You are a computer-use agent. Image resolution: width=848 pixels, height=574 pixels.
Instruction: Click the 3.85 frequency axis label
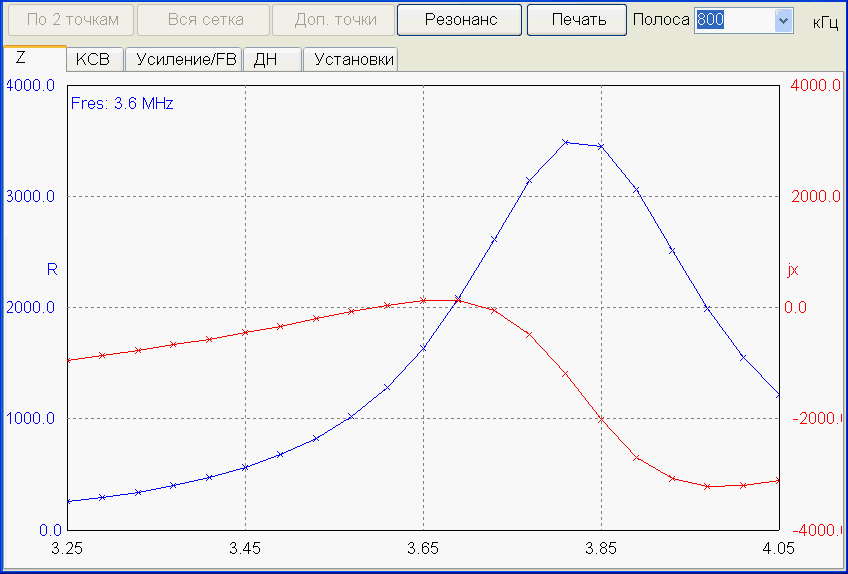(601, 548)
